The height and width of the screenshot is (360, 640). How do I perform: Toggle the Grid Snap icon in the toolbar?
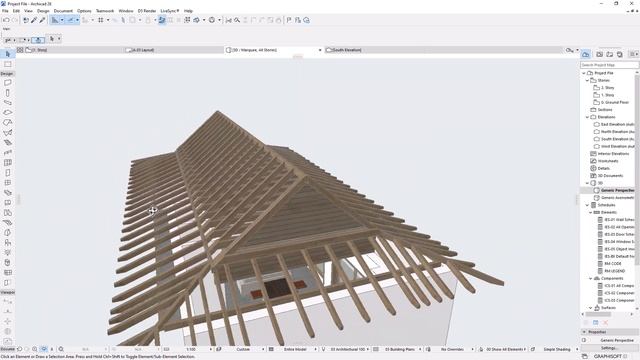pos(100,20)
